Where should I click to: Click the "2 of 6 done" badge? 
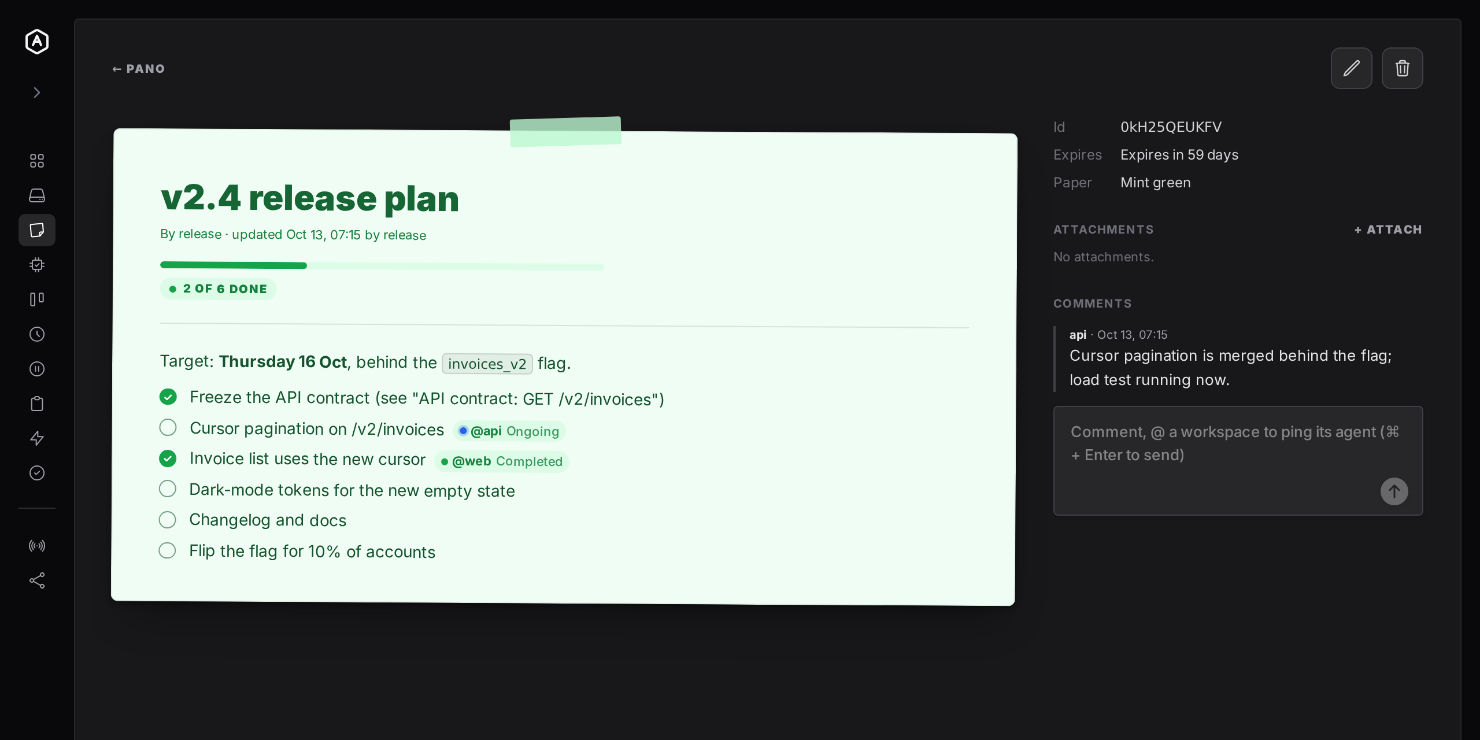pos(218,289)
